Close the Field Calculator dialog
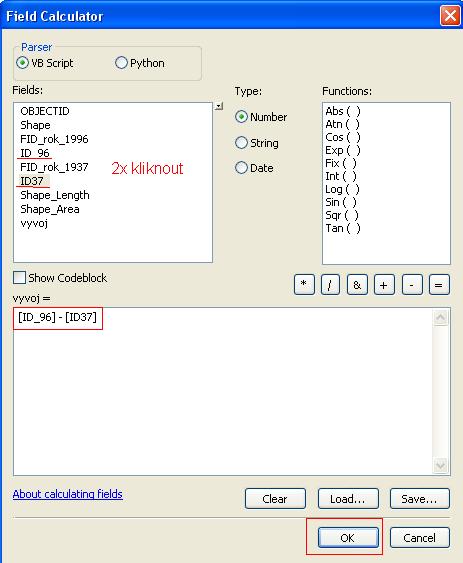 click(x=450, y=16)
